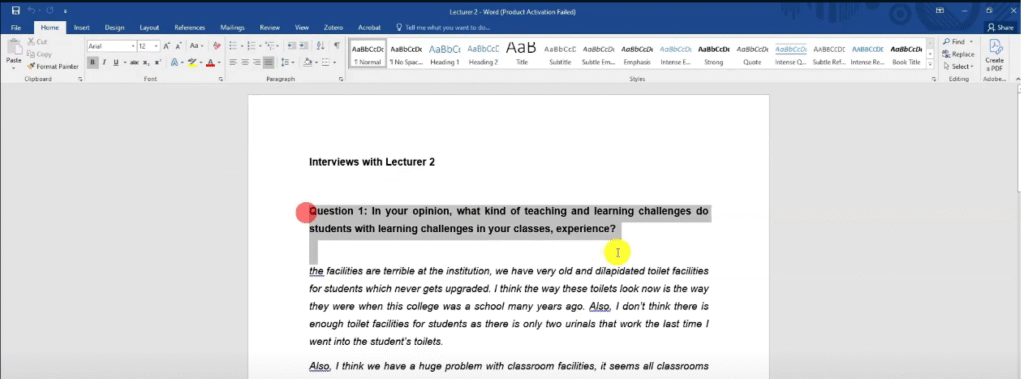Decrease paragraph indent

coord(292,46)
